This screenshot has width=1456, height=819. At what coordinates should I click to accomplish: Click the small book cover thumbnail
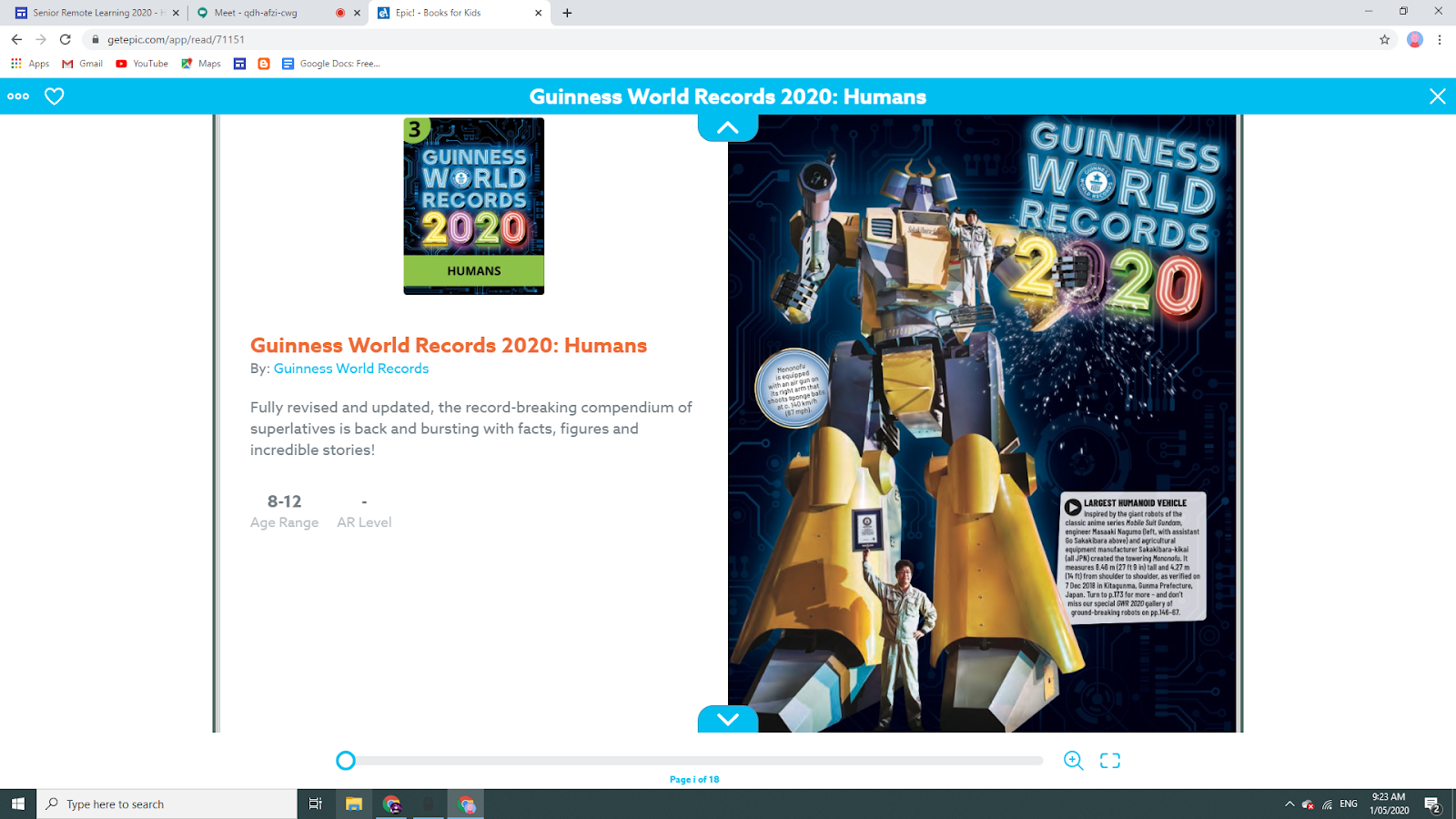474,207
